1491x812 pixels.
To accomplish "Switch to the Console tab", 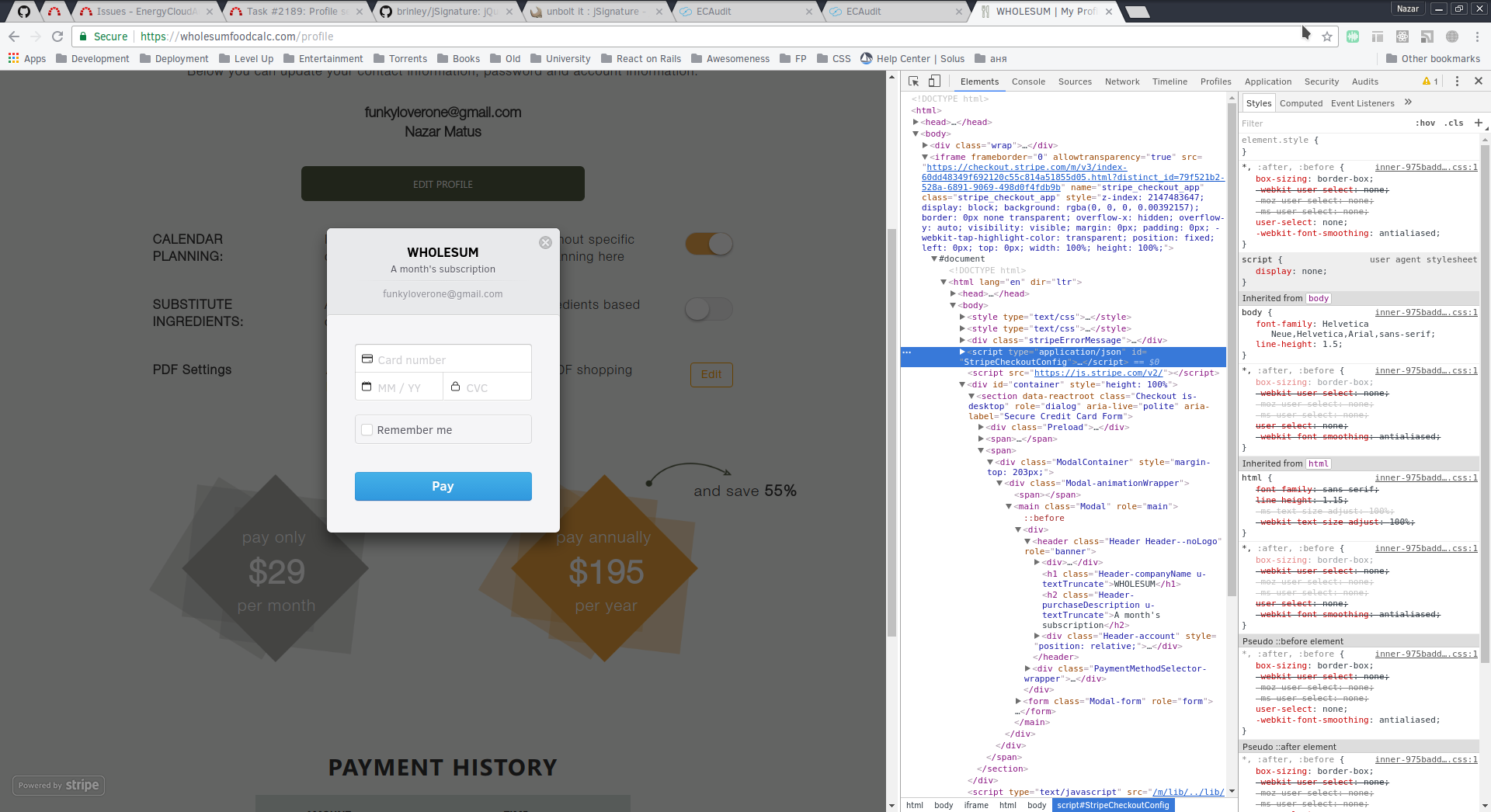I will 1028,82.
